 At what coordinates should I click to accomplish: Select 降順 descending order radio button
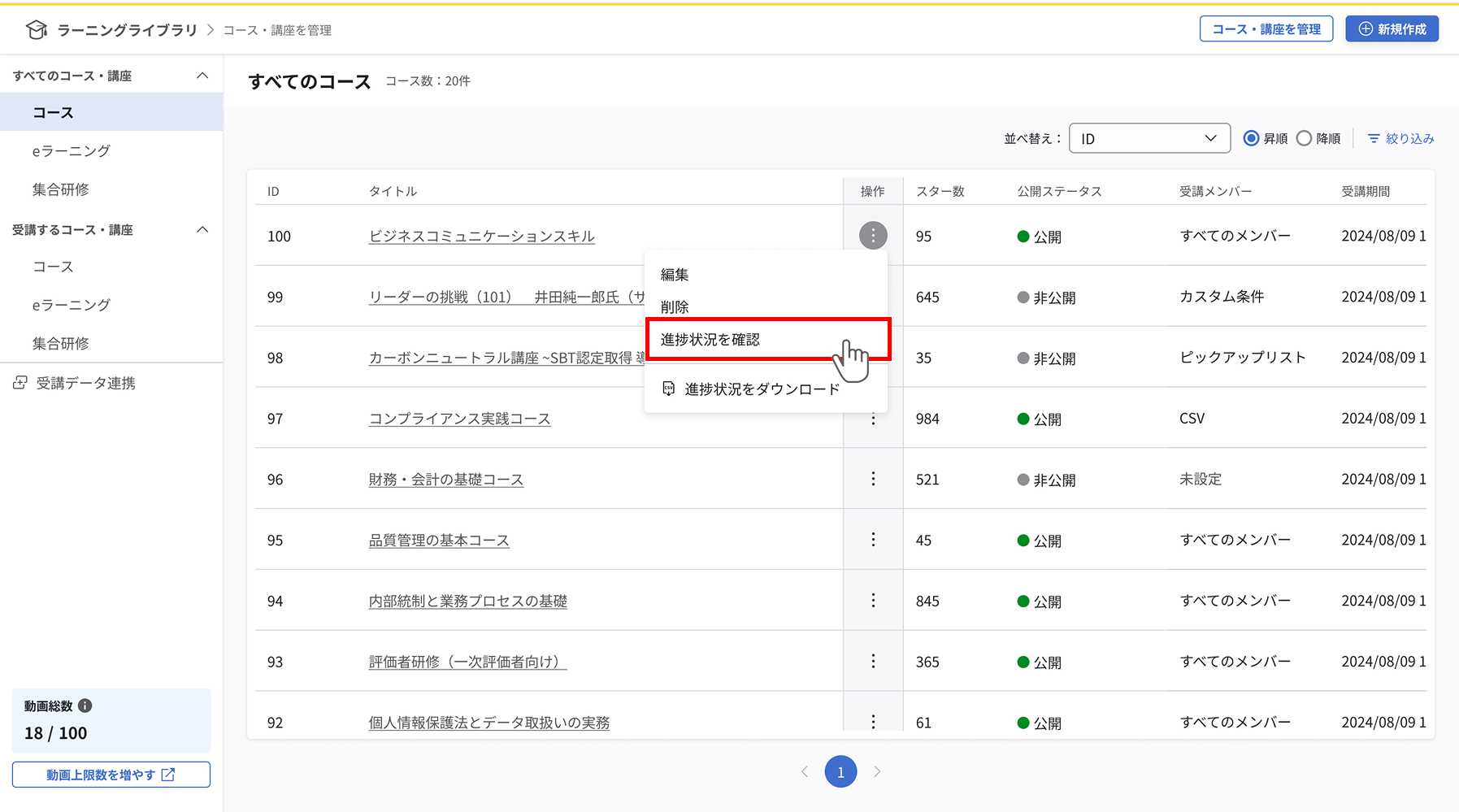[1304, 138]
